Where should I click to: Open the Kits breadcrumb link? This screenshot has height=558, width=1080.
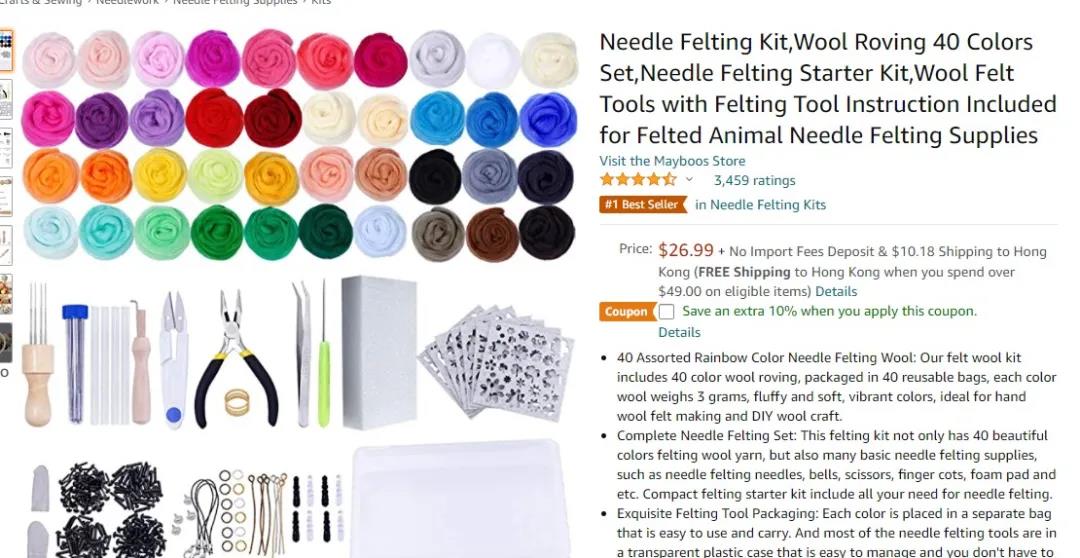tap(321, 2)
